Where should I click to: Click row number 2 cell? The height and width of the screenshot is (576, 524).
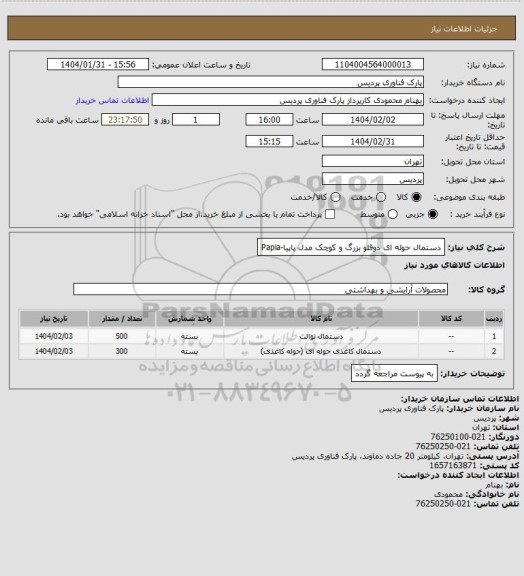point(494,352)
